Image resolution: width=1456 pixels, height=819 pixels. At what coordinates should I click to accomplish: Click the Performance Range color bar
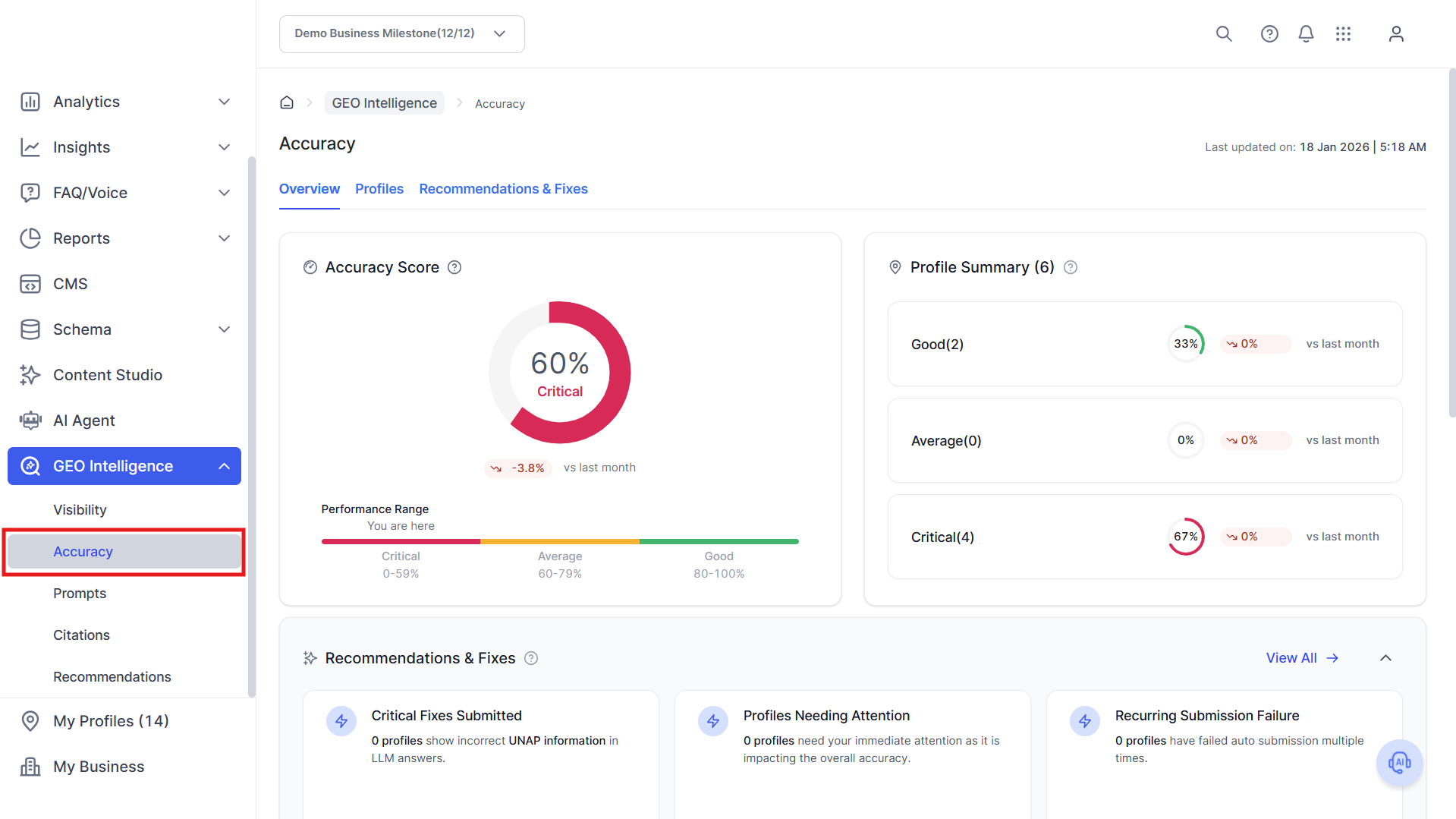point(560,541)
